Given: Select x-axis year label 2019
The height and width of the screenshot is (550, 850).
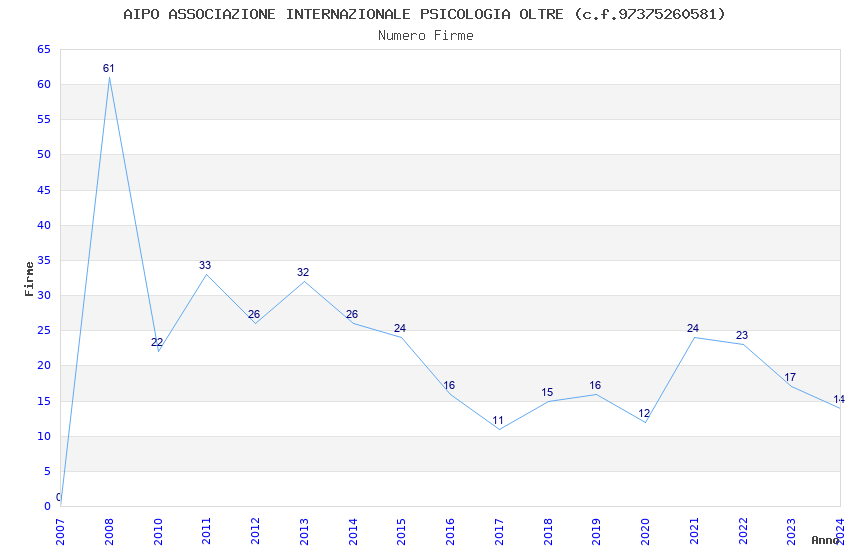Looking at the screenshot, I should 597,532.
